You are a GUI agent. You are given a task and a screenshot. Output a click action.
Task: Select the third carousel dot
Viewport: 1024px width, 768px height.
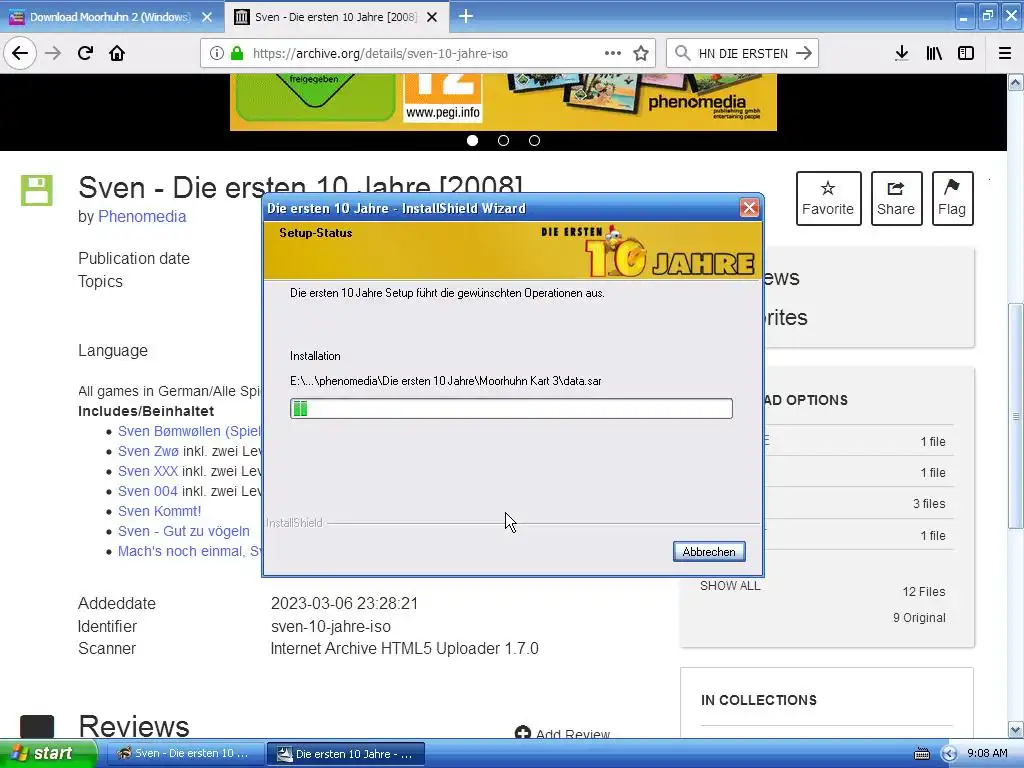coord(534,140)
